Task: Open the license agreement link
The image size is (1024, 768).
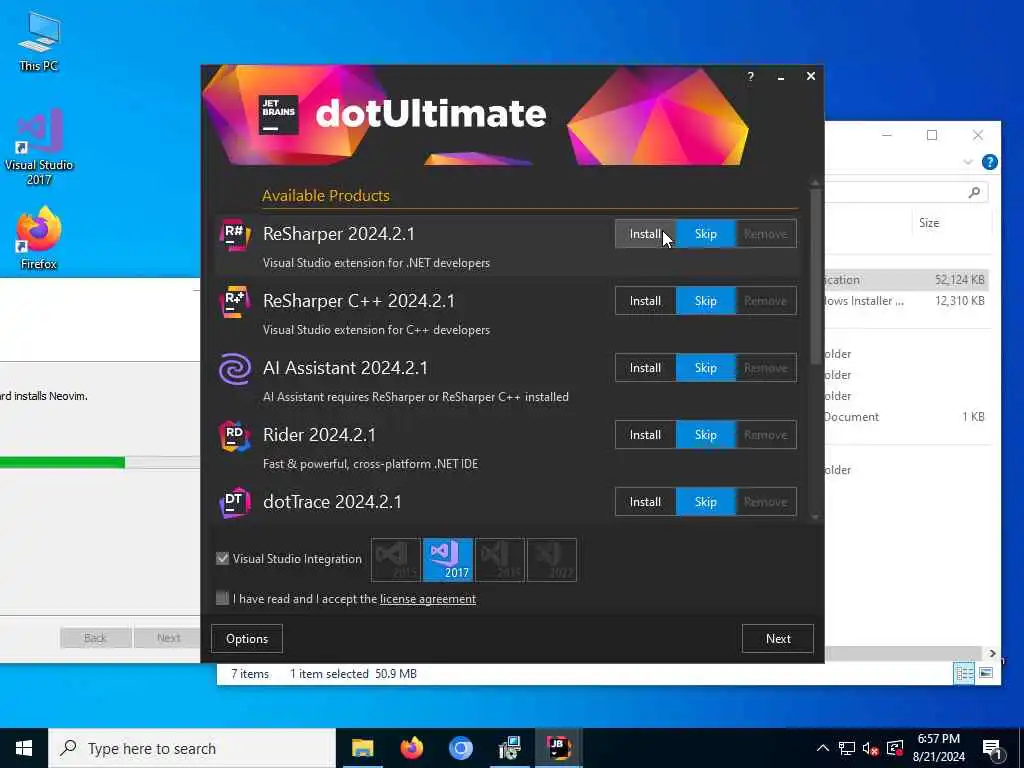Action: pyautogui.click(x=428, y=599)
